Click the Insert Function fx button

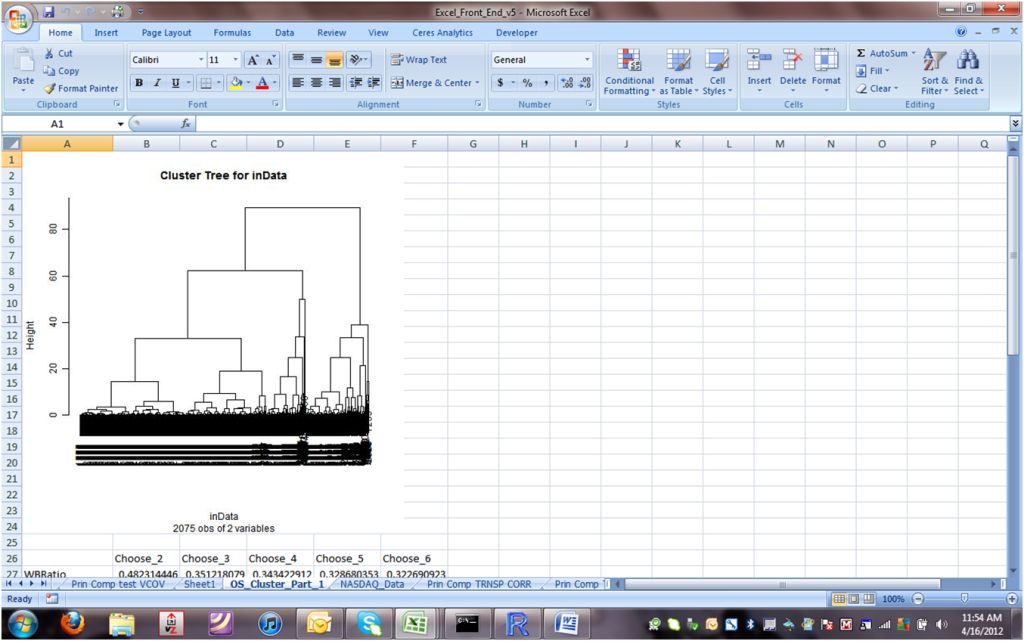click(185, 123)
